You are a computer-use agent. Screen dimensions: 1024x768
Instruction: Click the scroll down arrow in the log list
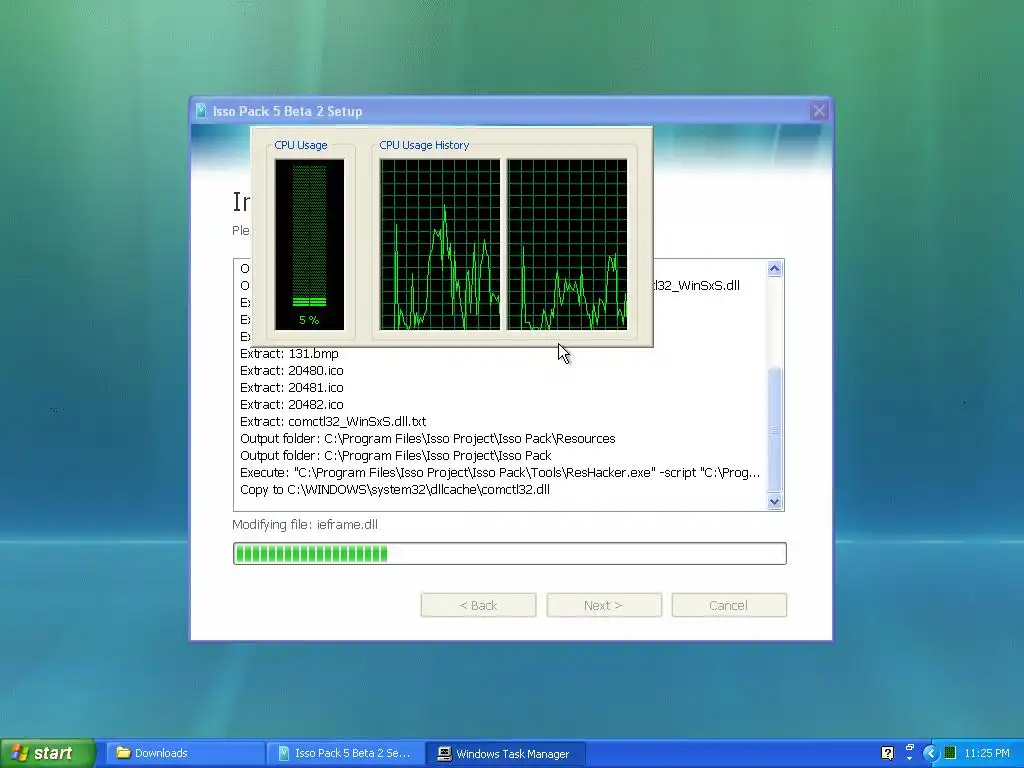(x=775, y=502)
